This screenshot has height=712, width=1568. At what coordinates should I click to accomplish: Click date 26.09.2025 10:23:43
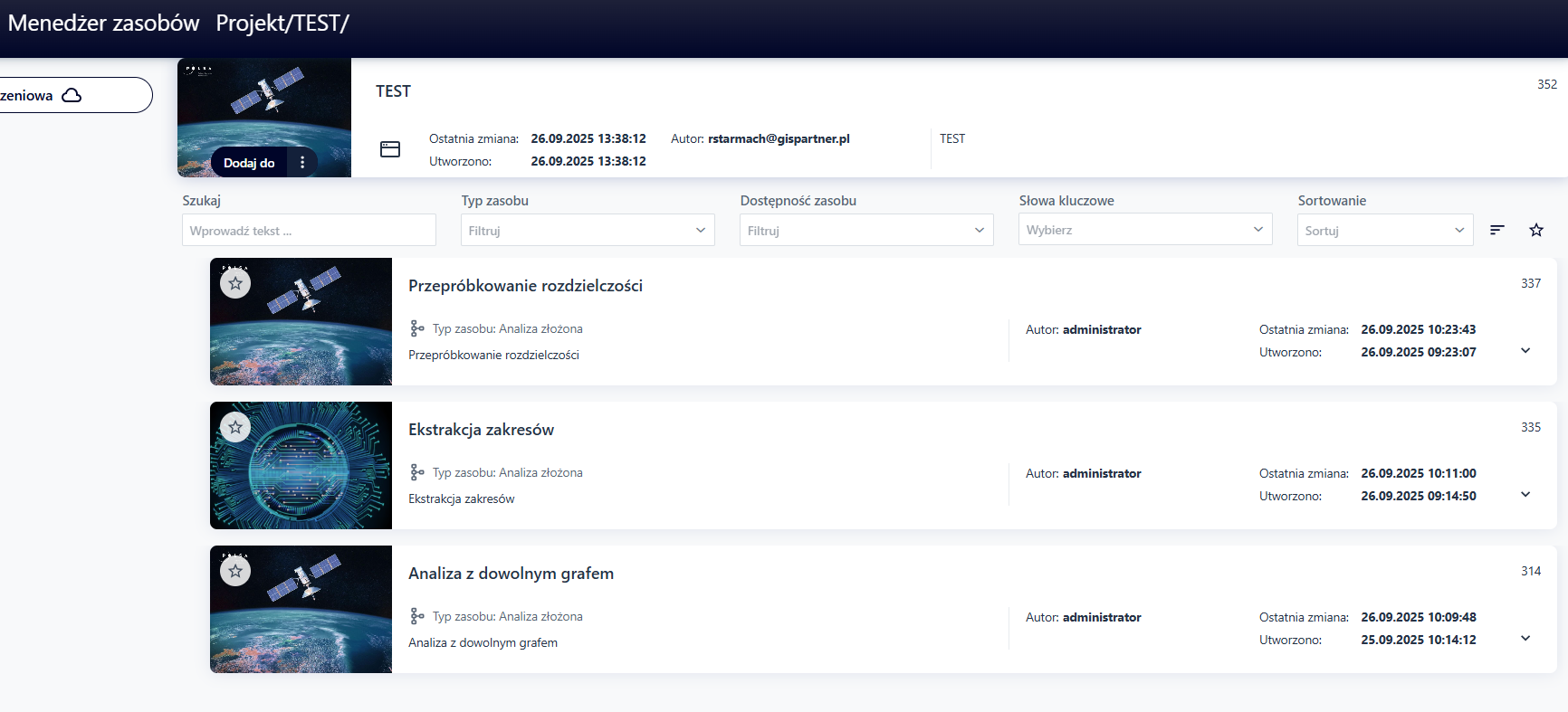pos(1419,329)
